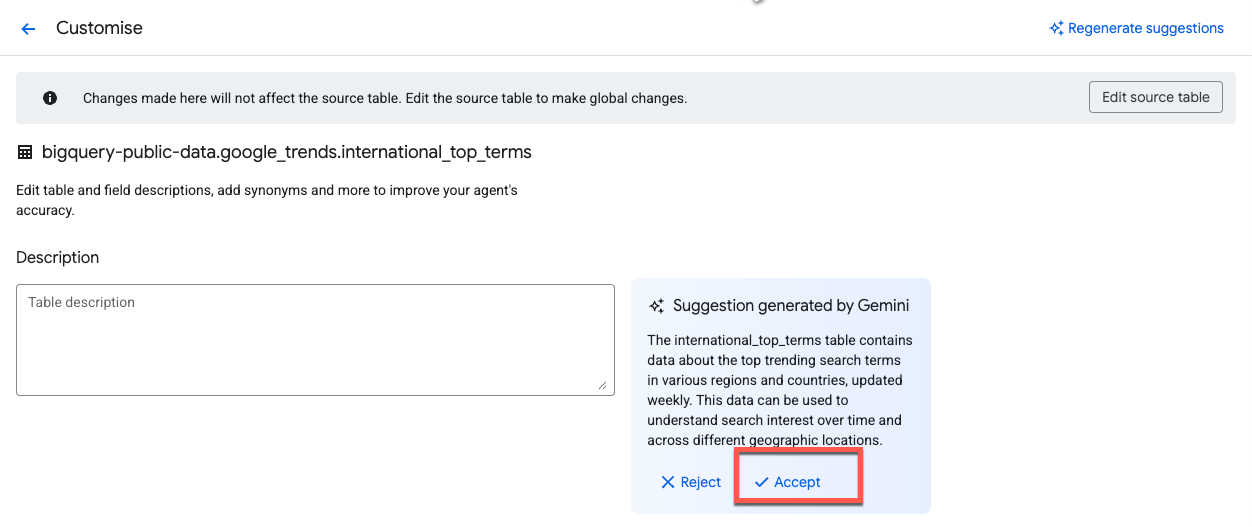
Task: Click the X icon next to Reject
Action: (668, 482)
